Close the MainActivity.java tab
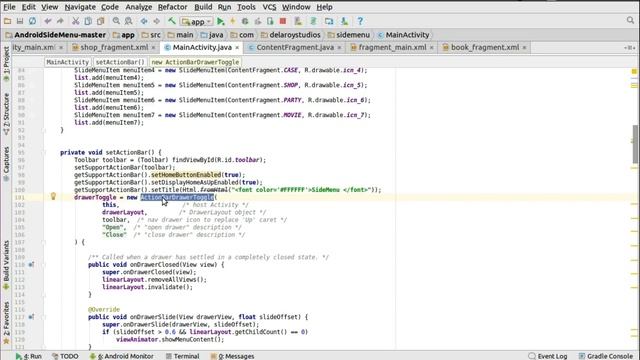 click(x=237, y=48)
